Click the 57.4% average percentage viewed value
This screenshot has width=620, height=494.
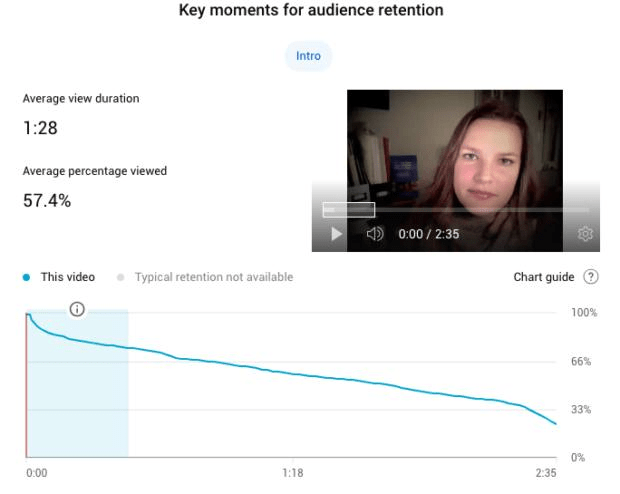point(44,200)
